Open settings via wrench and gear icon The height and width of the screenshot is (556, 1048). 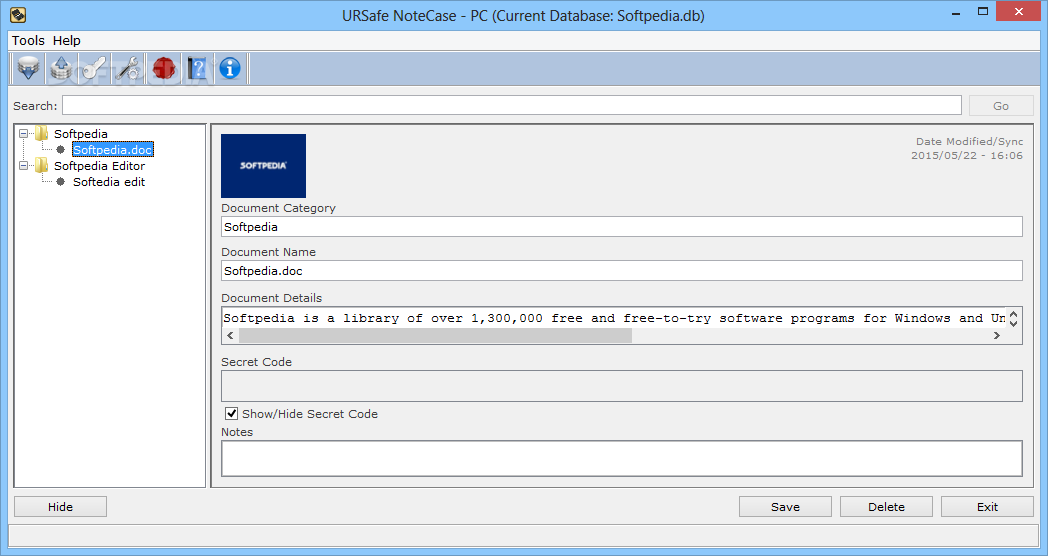tap(128, 68)
